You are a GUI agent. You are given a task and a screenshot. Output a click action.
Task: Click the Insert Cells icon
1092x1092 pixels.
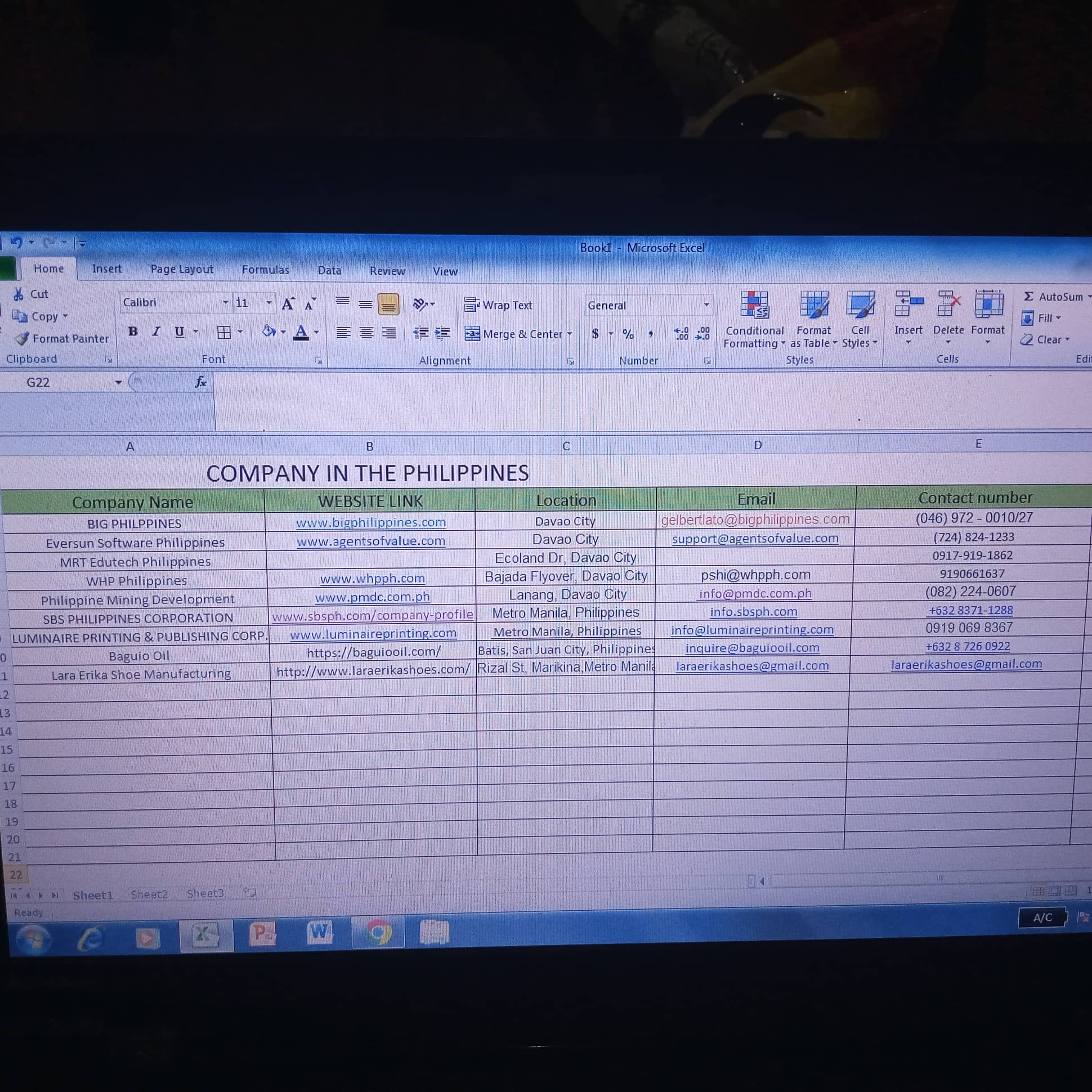908,304
